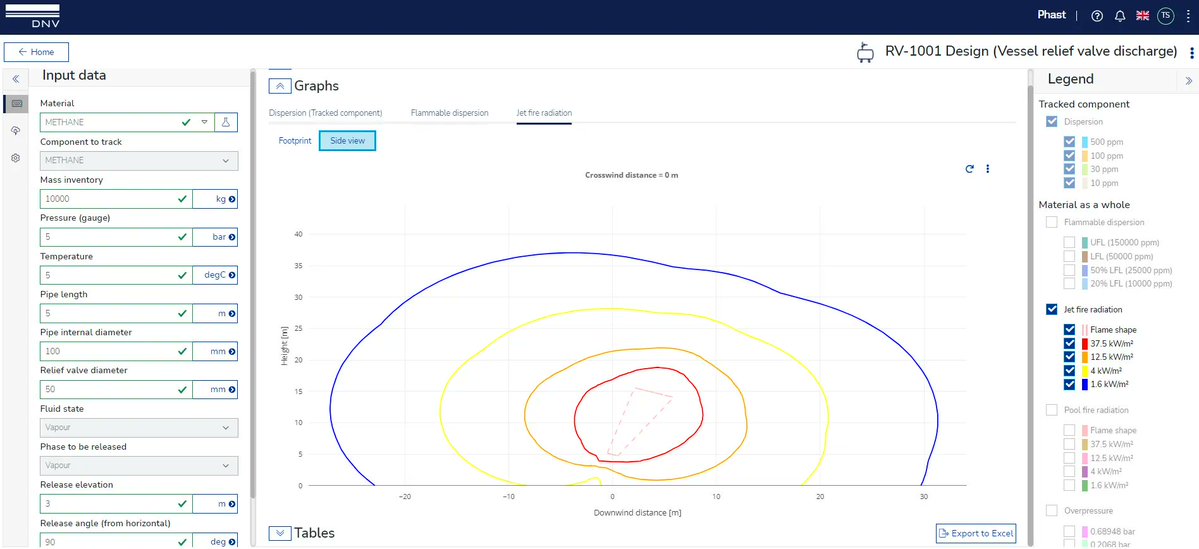Screen dimensions: 1199x549
Task: Switch to Flammable dispersion tab
Action: 450,113
